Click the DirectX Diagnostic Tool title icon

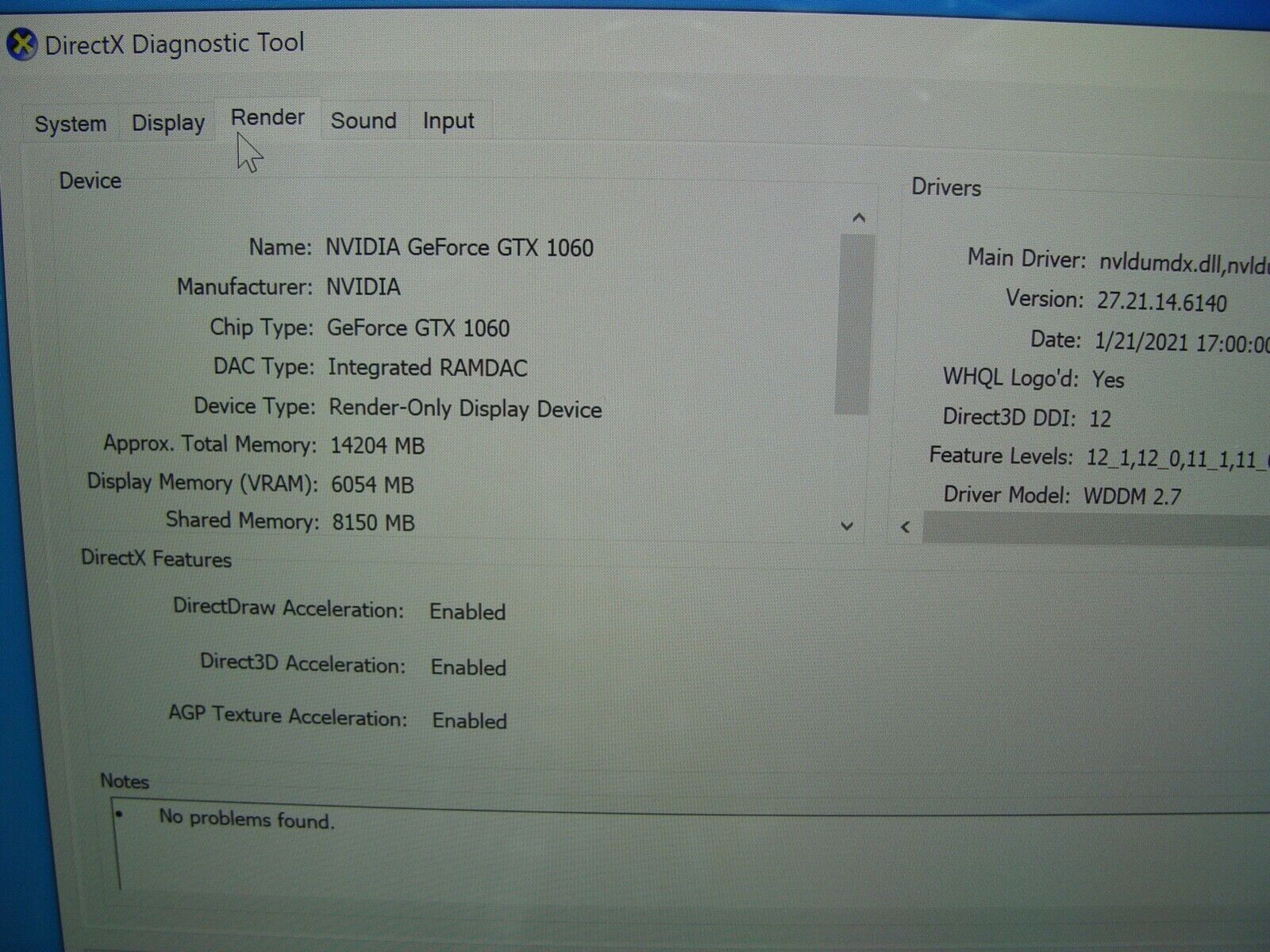coord(21,44)
